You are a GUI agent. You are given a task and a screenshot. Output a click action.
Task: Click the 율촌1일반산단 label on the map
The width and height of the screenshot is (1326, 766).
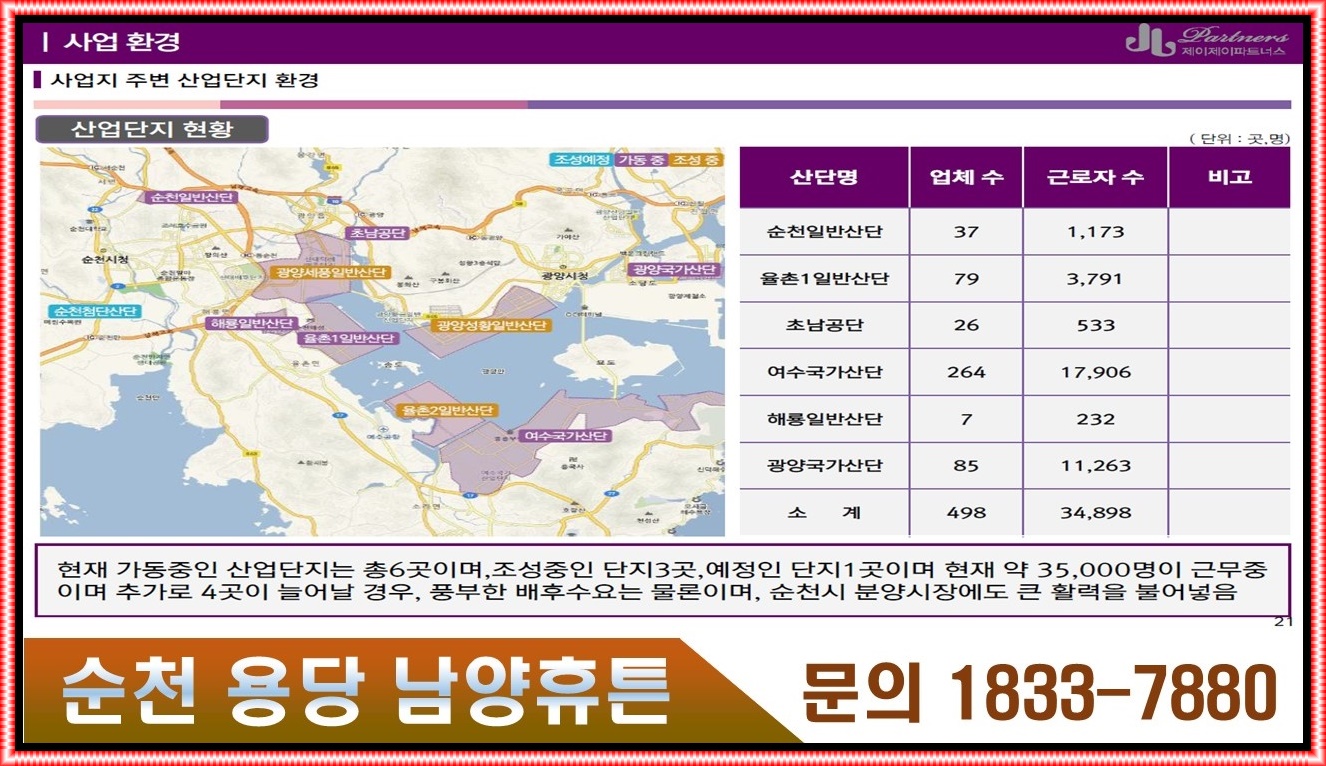(347, 339)
